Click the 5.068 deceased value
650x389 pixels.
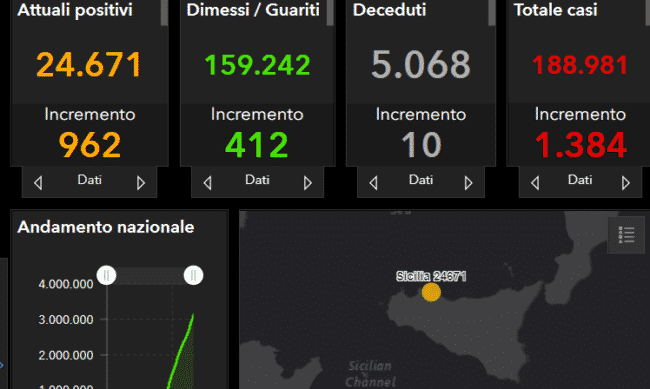(421, 64)
